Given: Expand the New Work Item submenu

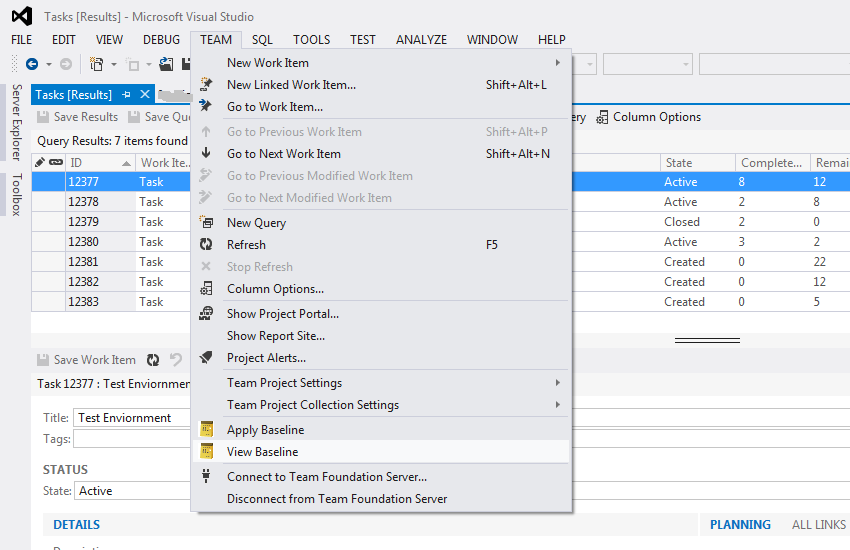Looking at the screenshot, I should [x=557, y=63].
